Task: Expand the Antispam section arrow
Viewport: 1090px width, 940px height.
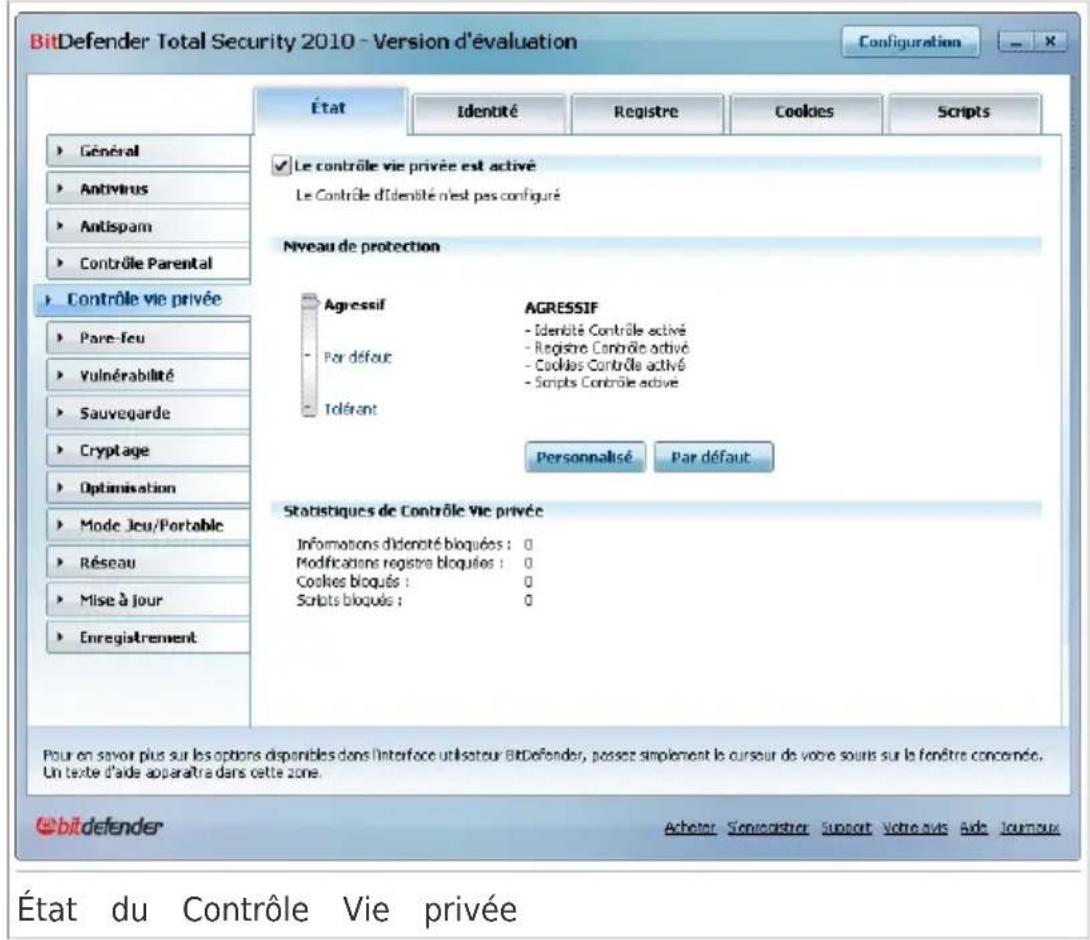Action: point(60,226)
